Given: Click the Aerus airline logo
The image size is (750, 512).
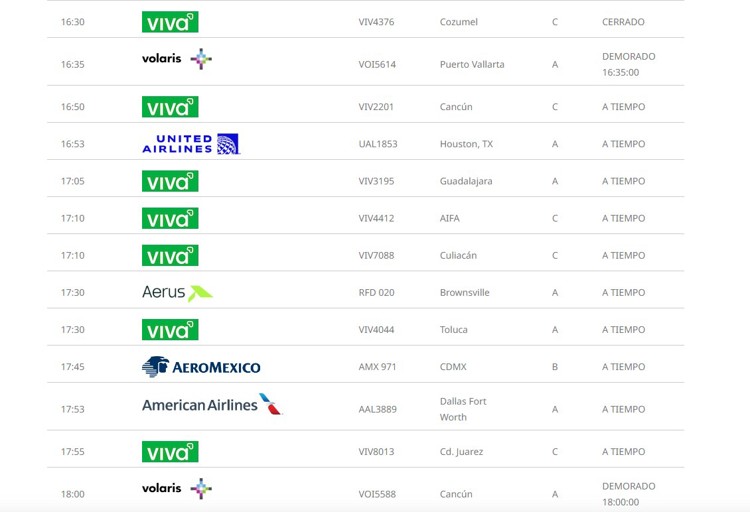Looking at the screenshot, I should tap(177, 293).
